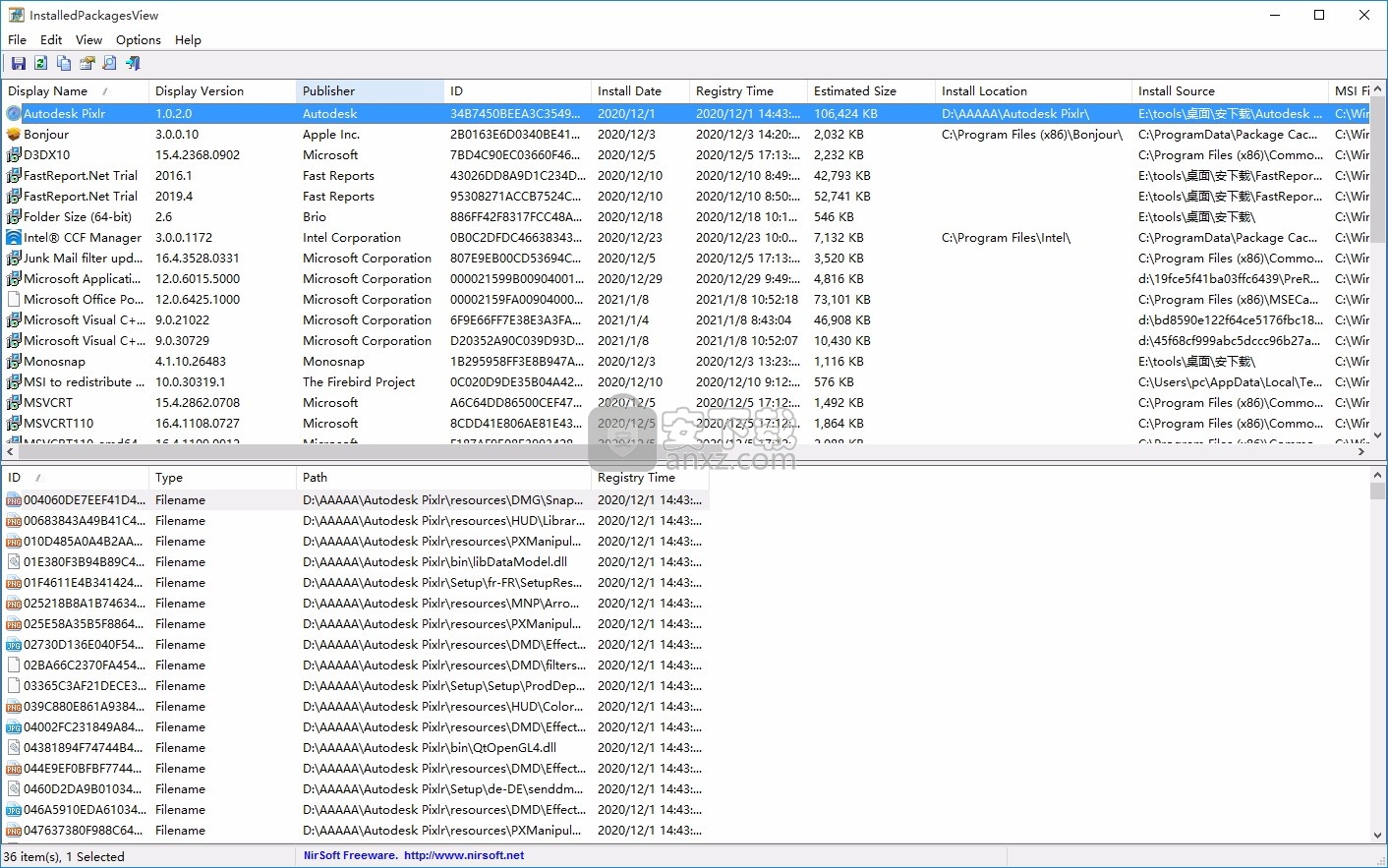Open the View menu

point(88,40)
